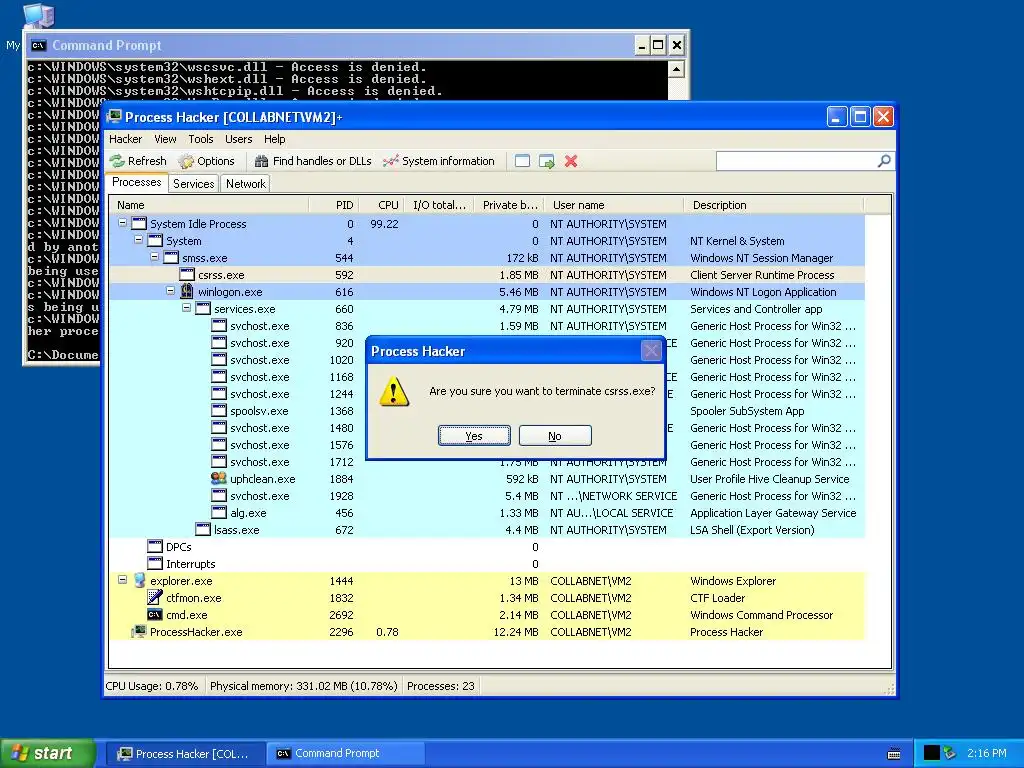Viewport: 1024px width, 768px height.
Task: Open Options from the toolbar
Action: click(206, 161)
